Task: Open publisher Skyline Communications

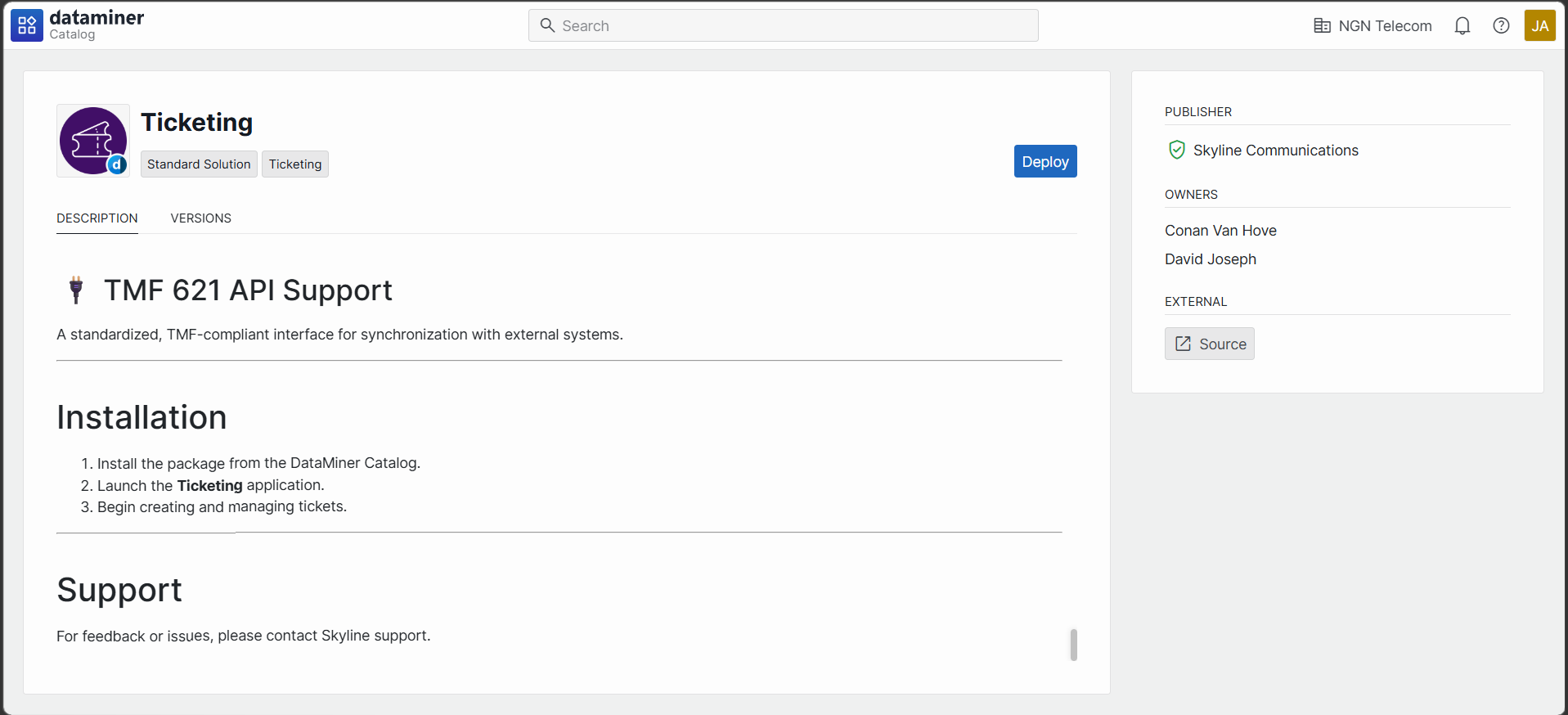Action: 1275,151
